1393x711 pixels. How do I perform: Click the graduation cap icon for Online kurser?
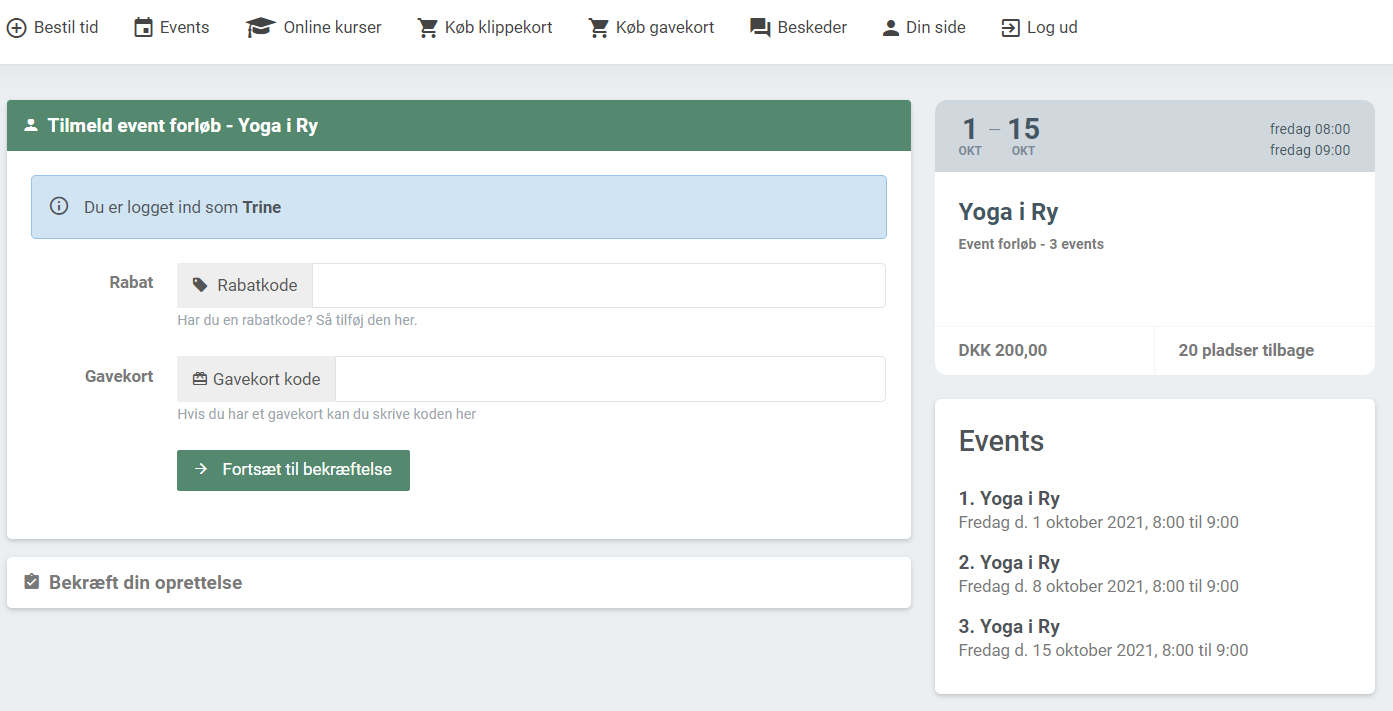(261, 28)
